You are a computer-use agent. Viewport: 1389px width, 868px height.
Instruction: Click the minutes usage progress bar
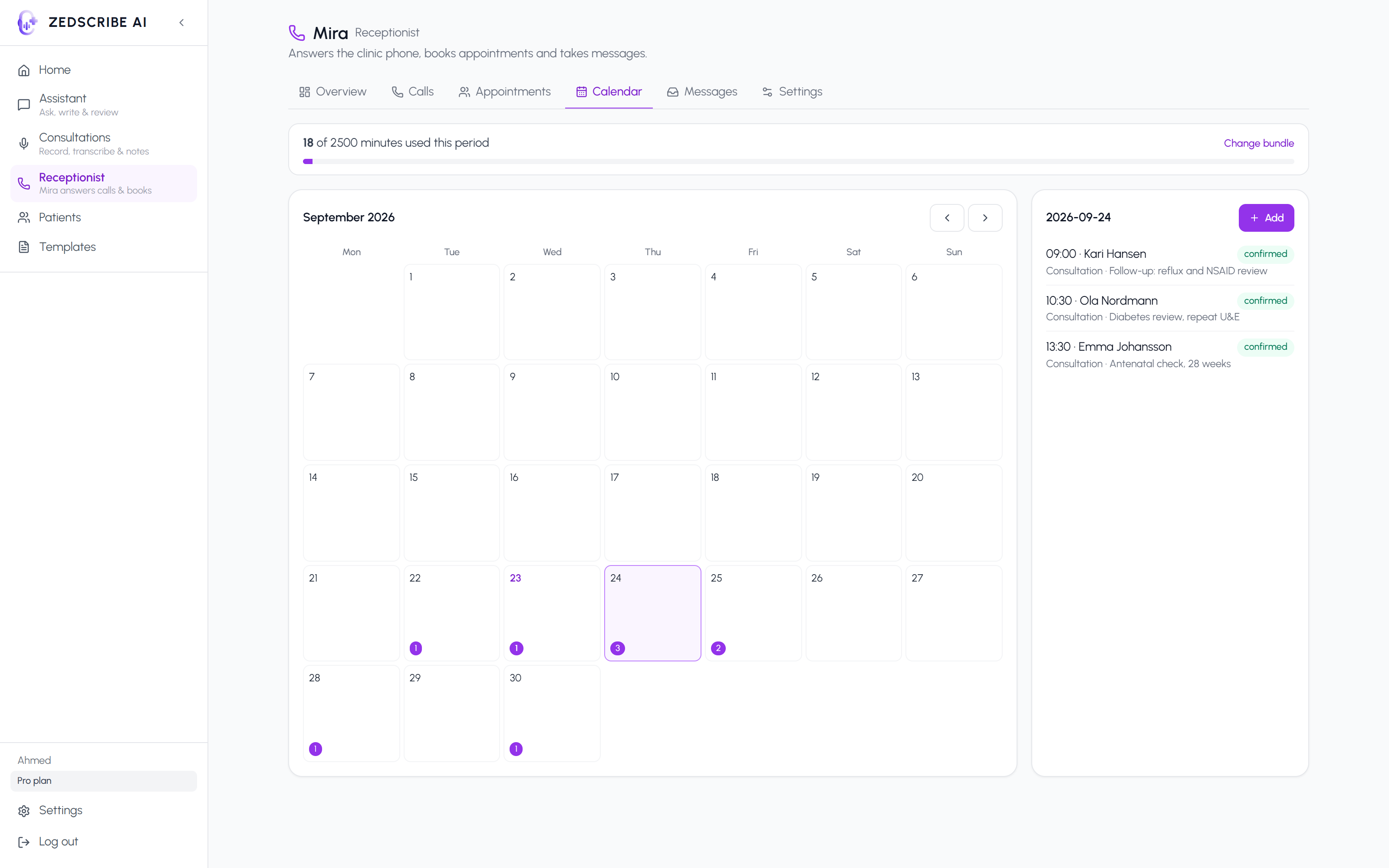pyautogui.click(x=798, y=162)
